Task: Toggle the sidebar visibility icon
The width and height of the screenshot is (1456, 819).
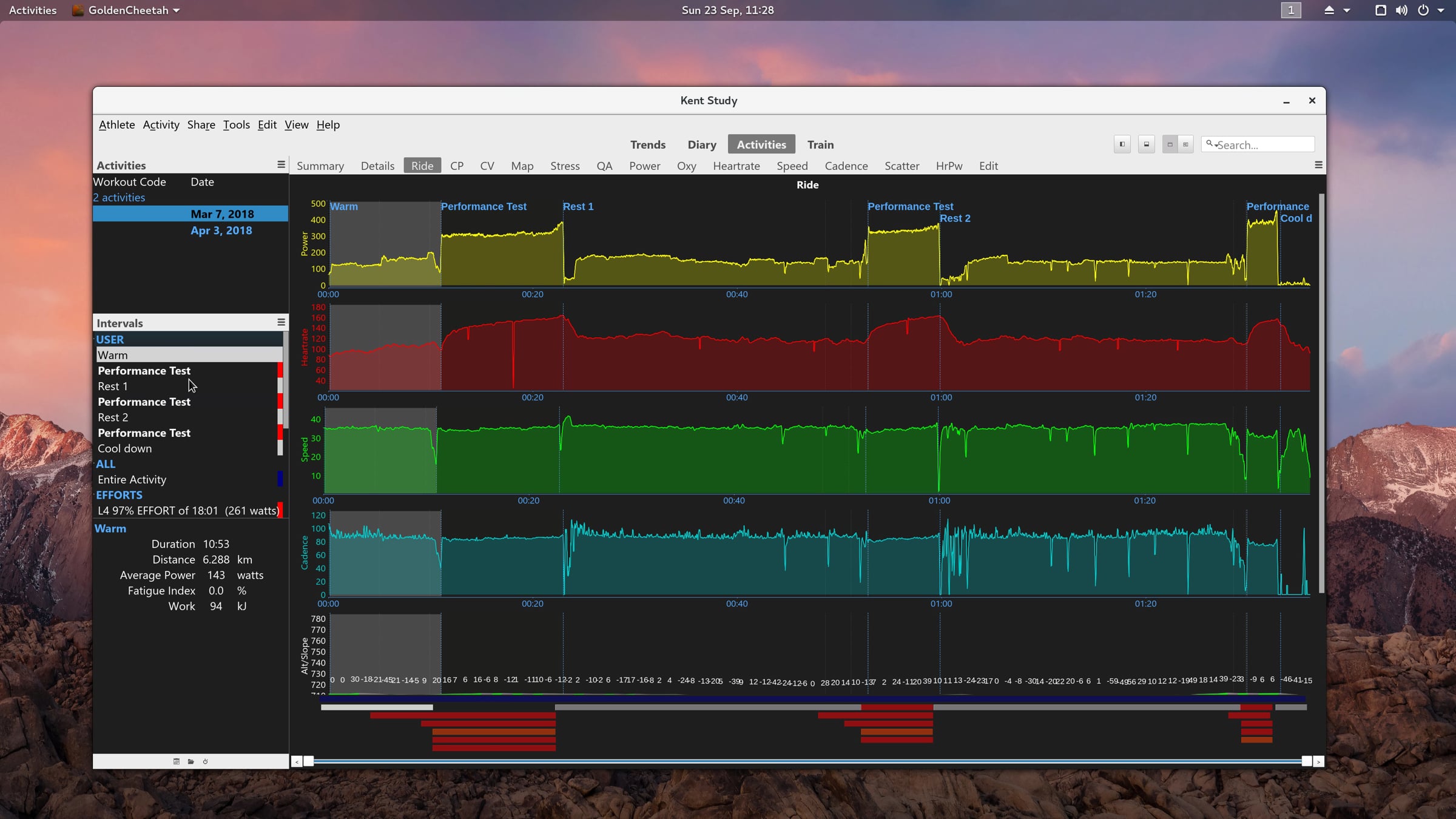Action: [1122, 144]
